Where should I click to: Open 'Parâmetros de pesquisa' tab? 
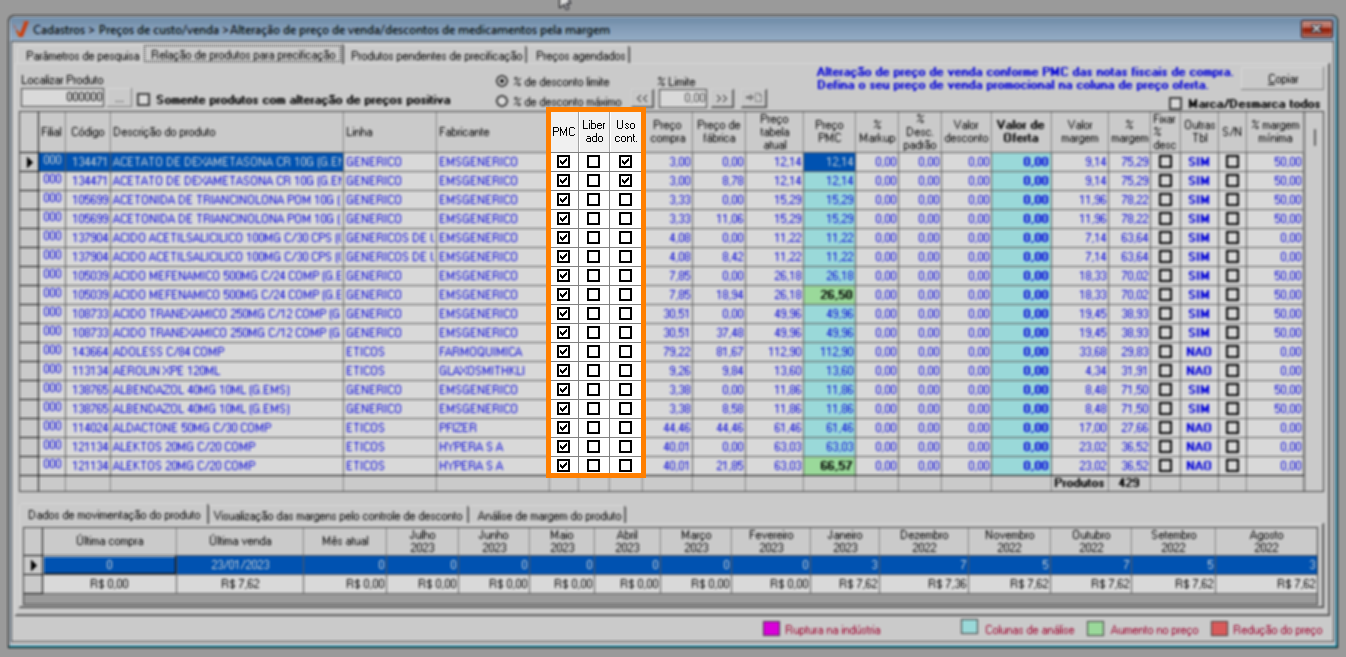click(82, 56)
